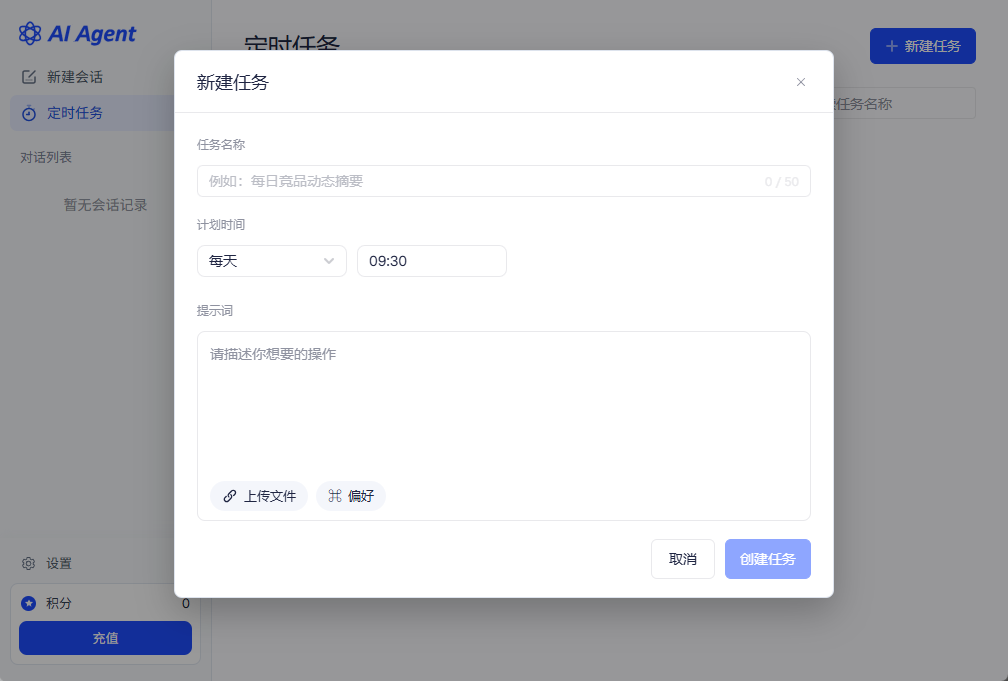Click the 计划时间 label
The height and width of the screenshot is (681, 1008).
(220, 224)
